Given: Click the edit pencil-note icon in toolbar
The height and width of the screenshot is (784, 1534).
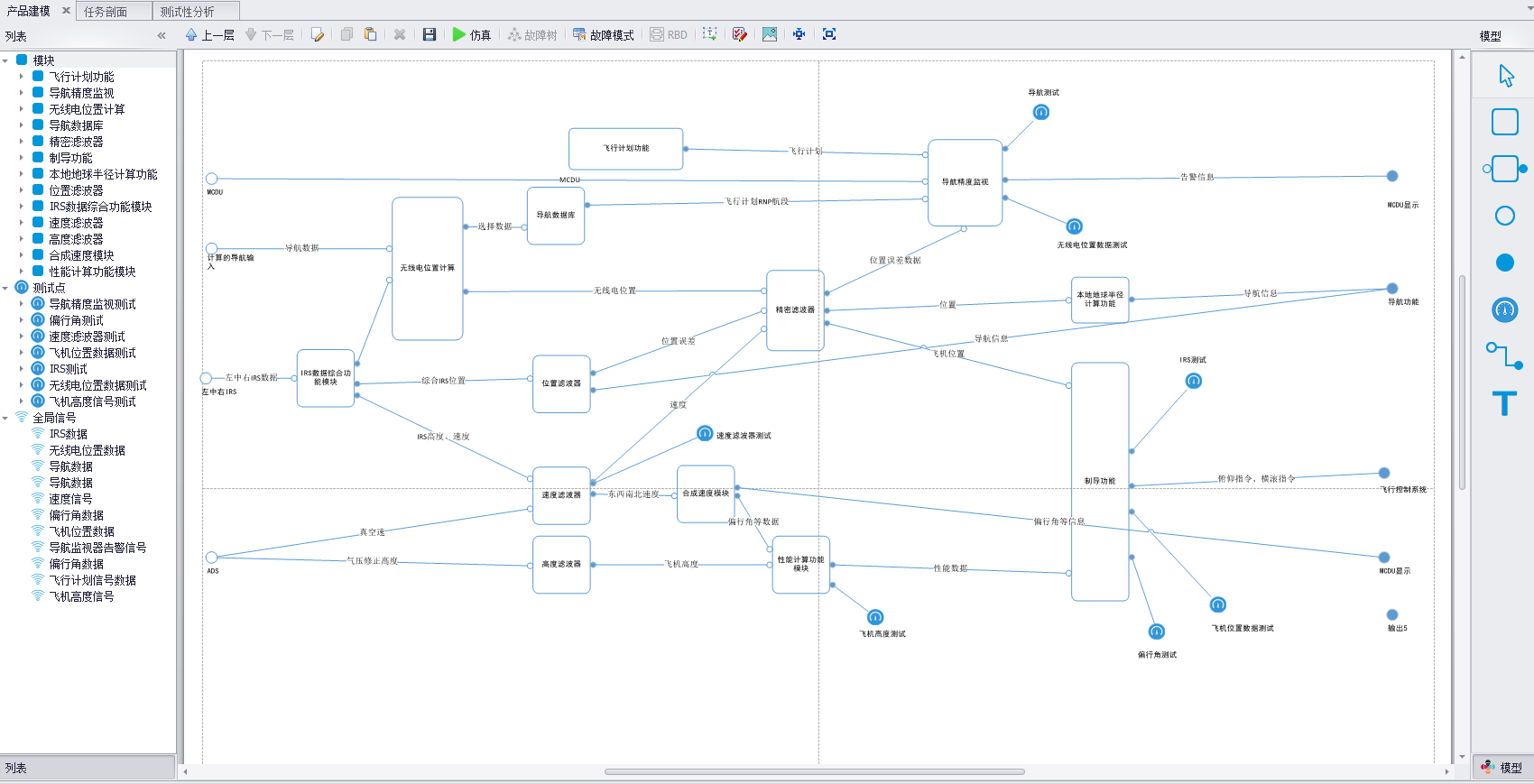Looking at the screenshot, I should [x=318, y=34].
